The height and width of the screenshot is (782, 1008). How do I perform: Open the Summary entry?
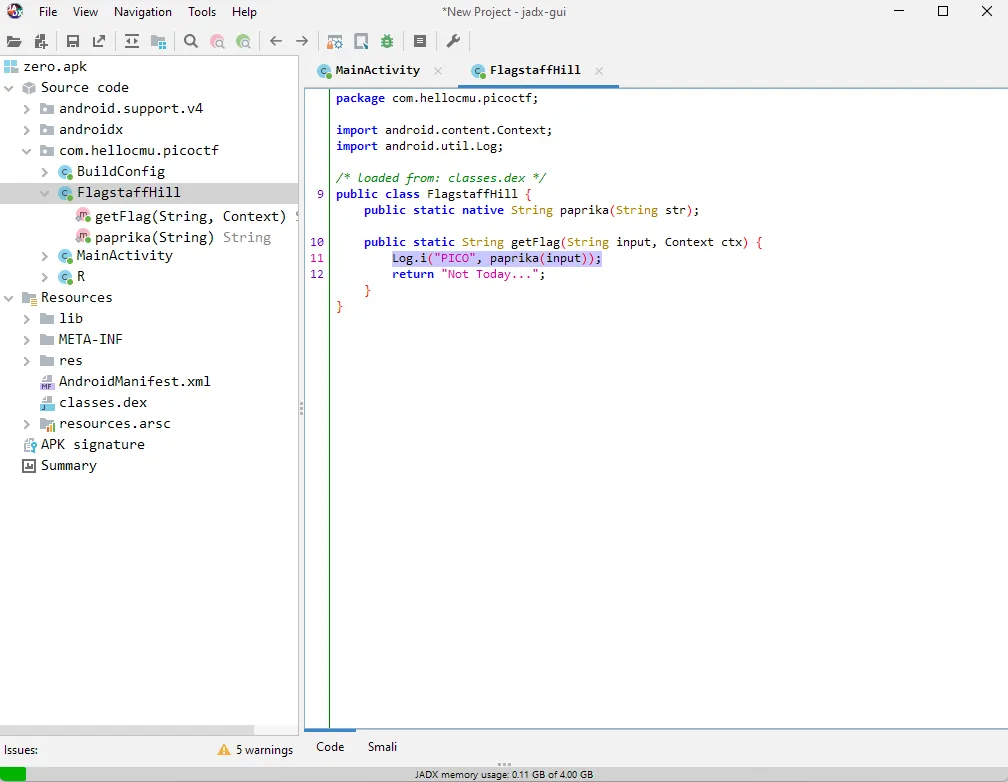click(68, 466)
